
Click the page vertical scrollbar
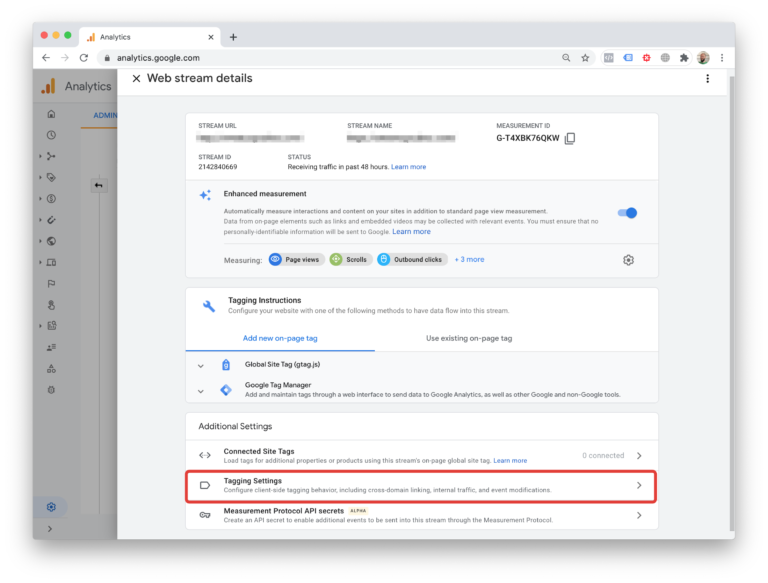pos(732,303)
